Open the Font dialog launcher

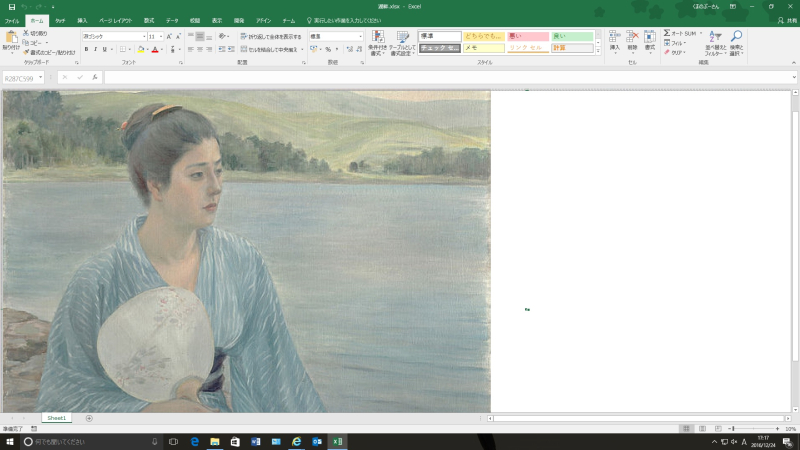tap(181, 63)
